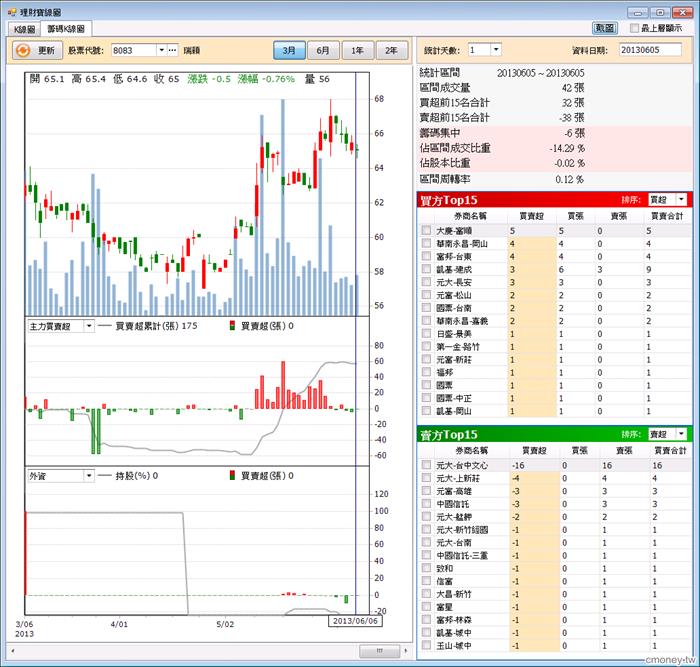This screenshot has height=667, width=700.
Task: Click the 截圖 screenshot button
Action: [x=605, y=28]
